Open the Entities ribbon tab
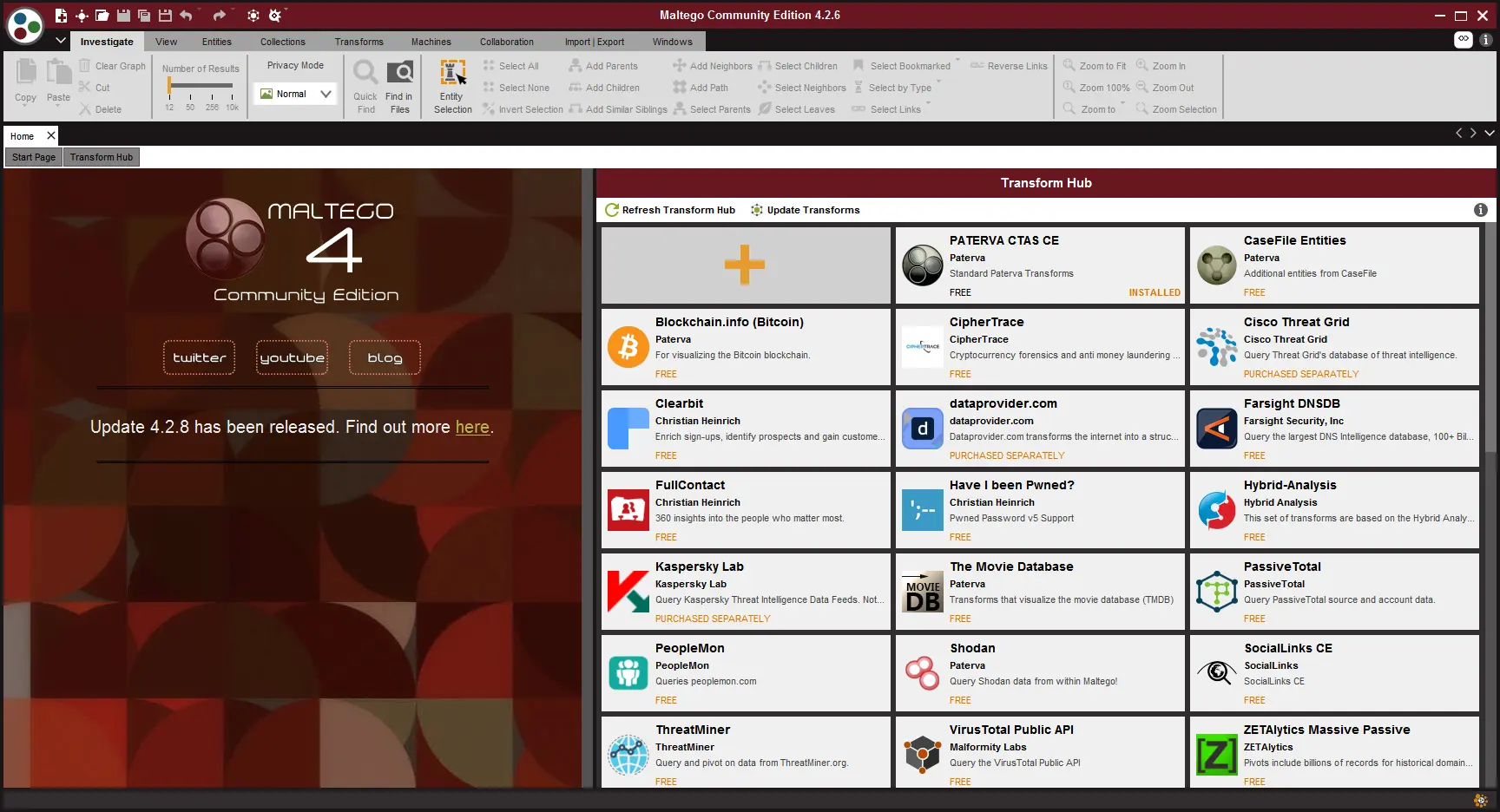Screen dimensions: 1500x812 tap(217, 42)
